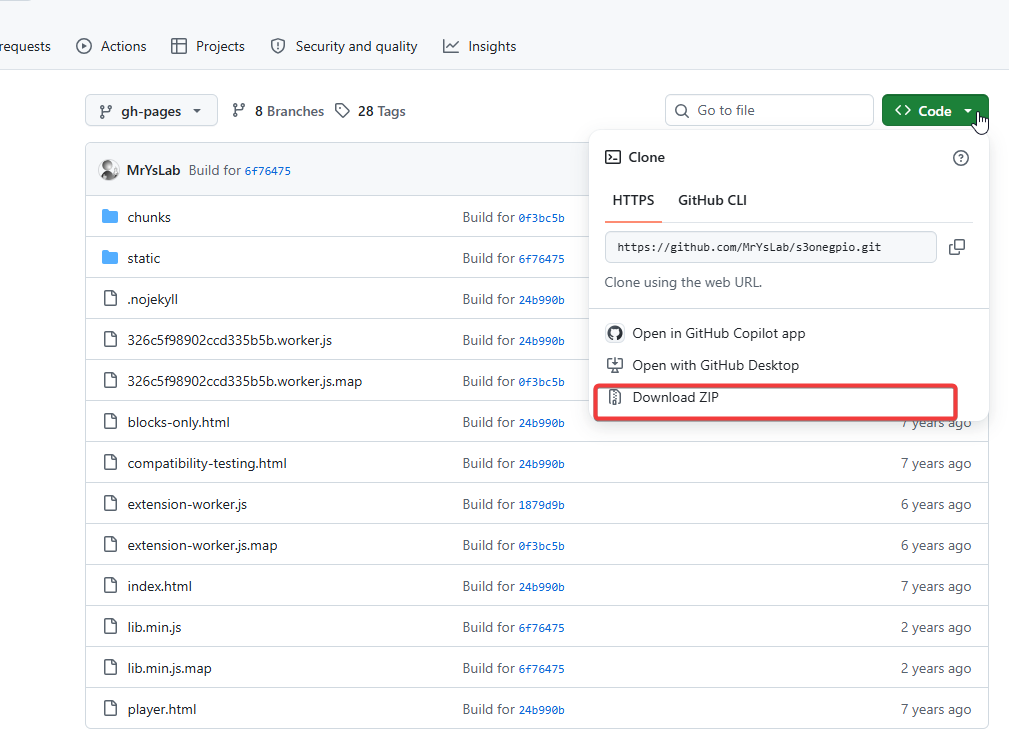Switch to the HTTPS clone tab
The width and height of the screenshot is (1009, 749).
coord(633,200)
